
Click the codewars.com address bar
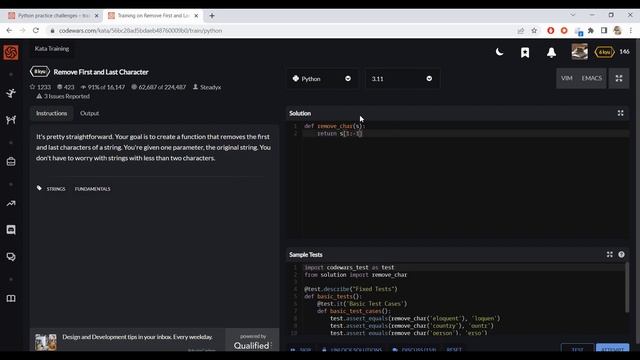pyautogui.click(x=282, y=31)
